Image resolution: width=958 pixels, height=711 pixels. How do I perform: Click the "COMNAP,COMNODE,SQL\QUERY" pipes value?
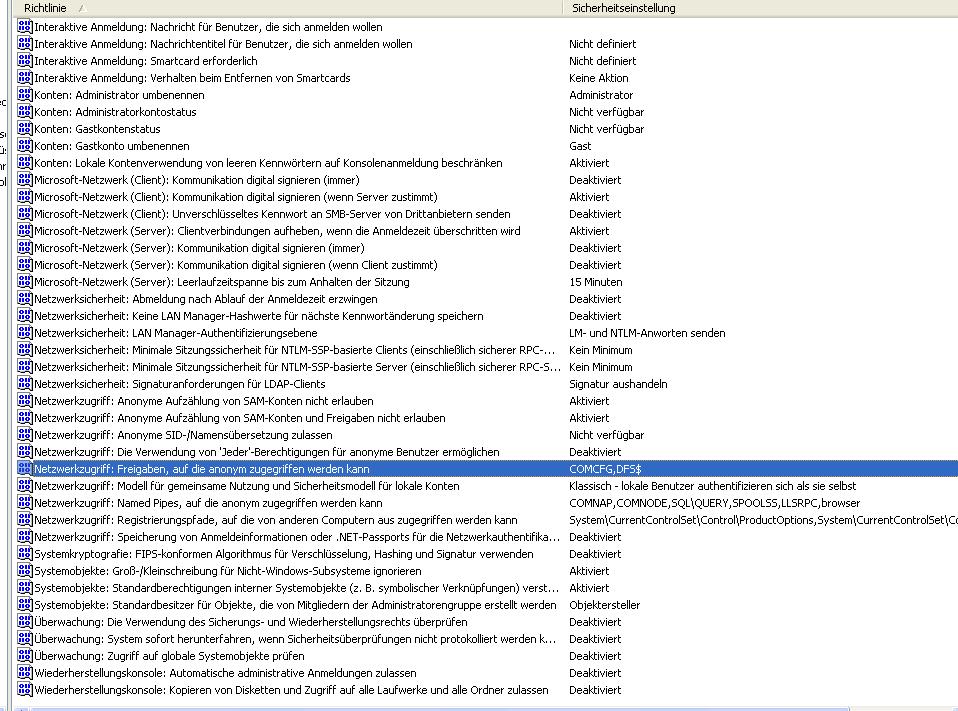click(x=715, y=503)
